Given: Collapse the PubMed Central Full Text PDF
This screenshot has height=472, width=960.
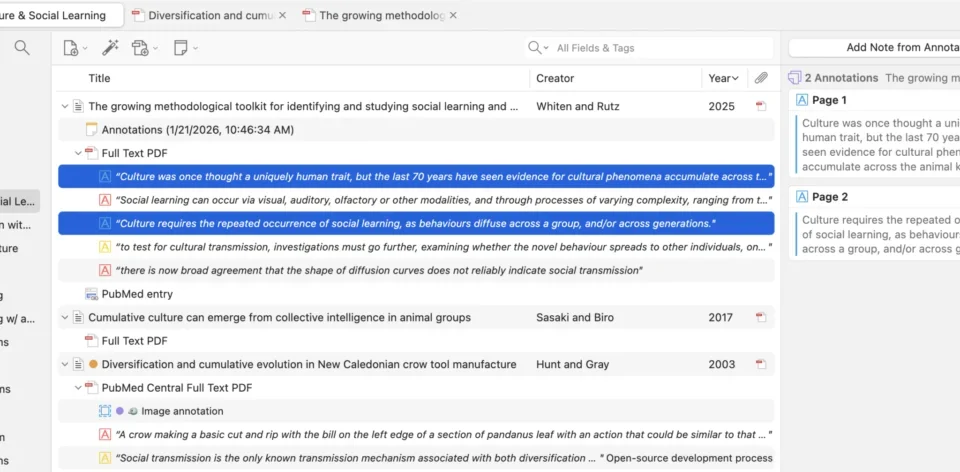Looking at the screenshot, I should pos(78,388).
